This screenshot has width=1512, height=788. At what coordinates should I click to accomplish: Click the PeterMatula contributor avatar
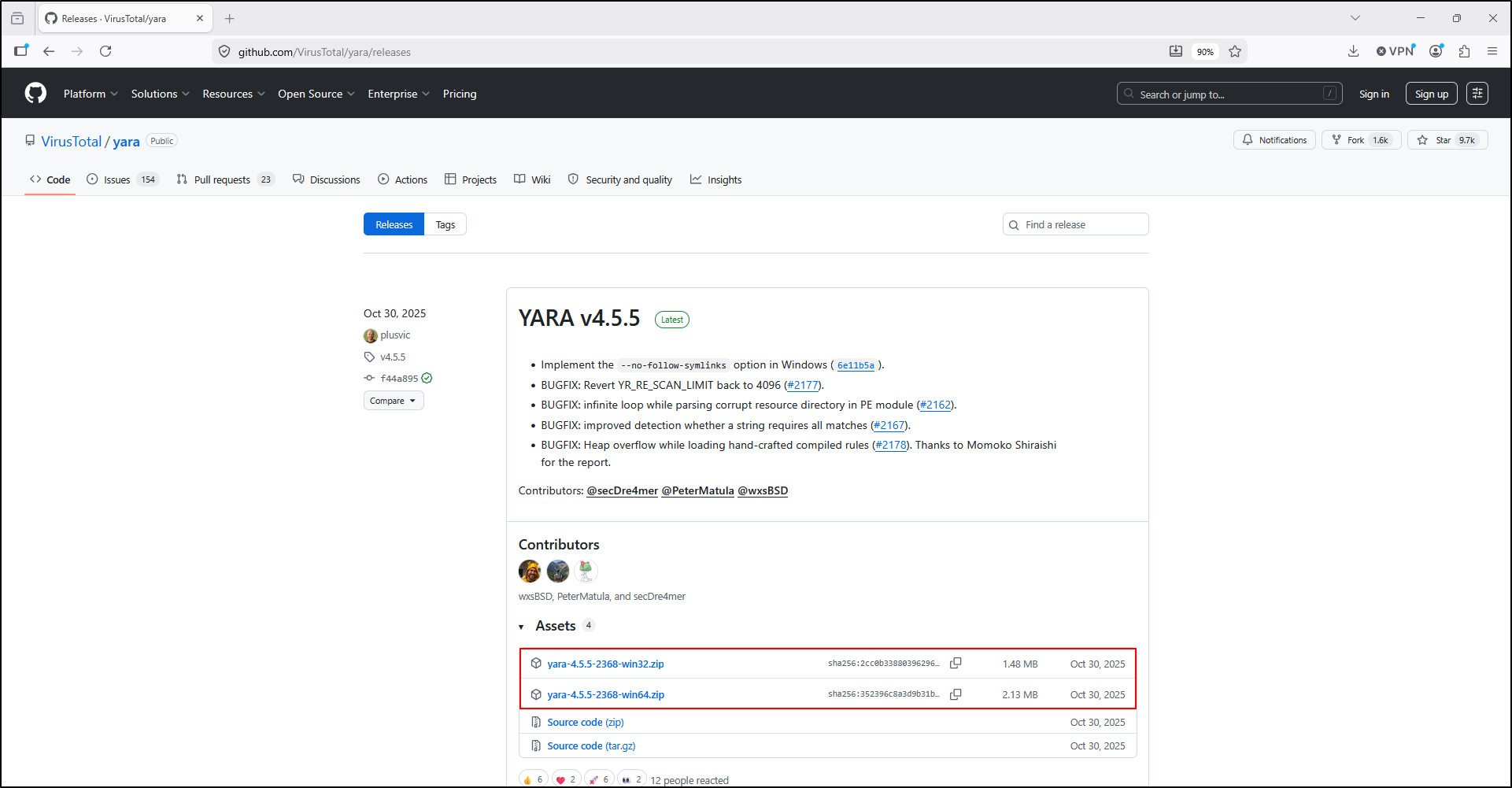[558, 571]
